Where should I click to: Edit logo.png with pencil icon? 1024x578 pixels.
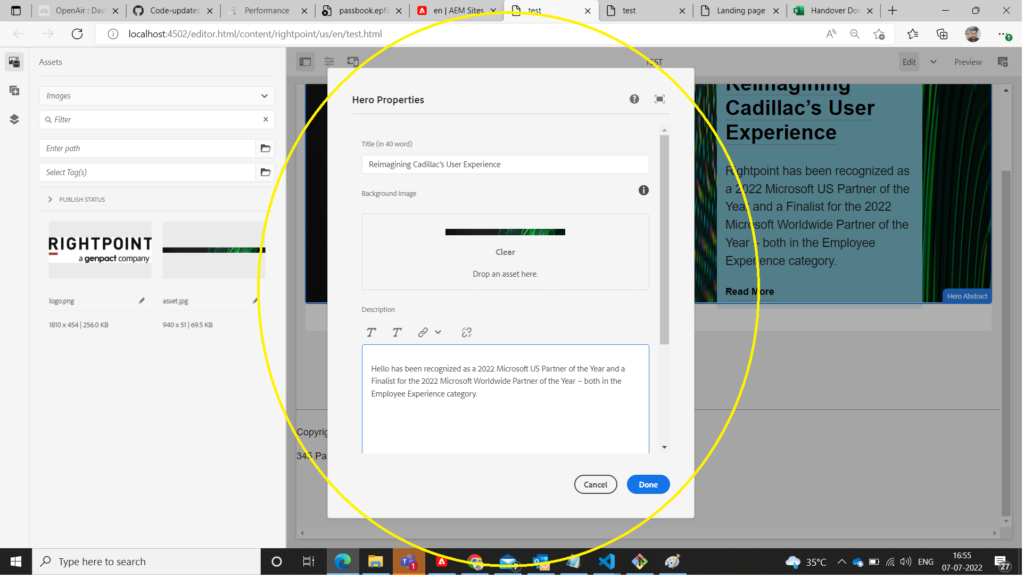pyautogui.click(x=142, y=301)
